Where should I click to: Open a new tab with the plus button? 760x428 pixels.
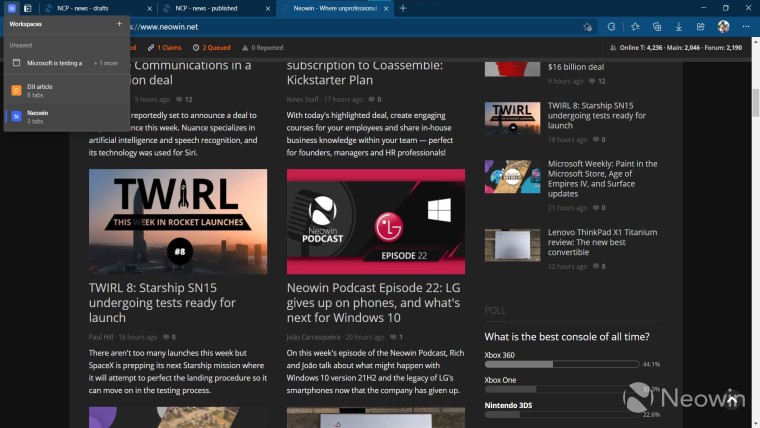pos(403,8)
